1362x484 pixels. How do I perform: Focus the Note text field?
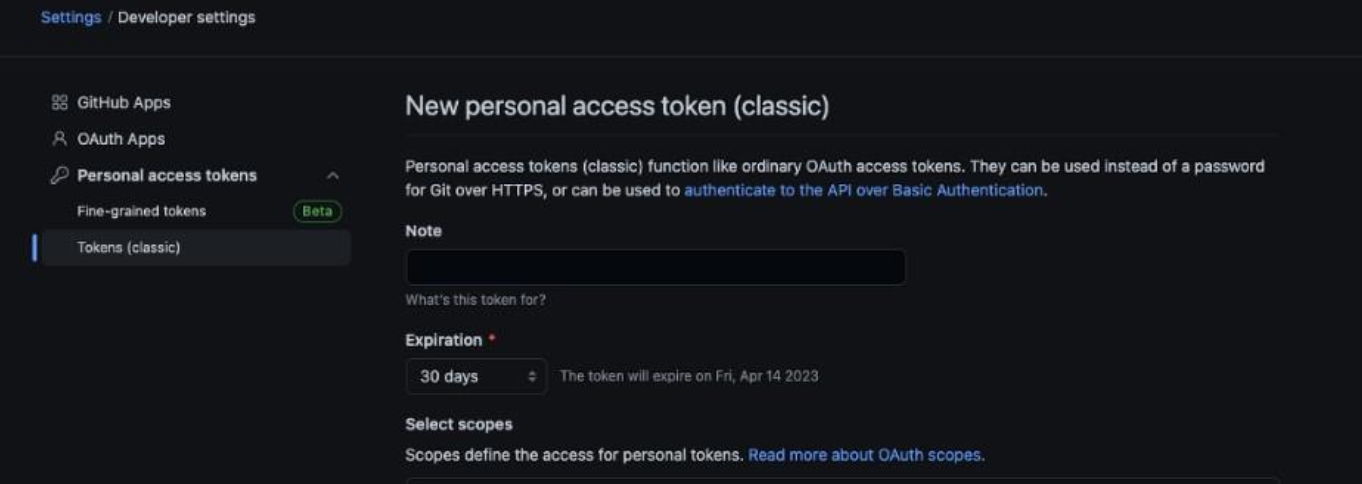point(656,267)
